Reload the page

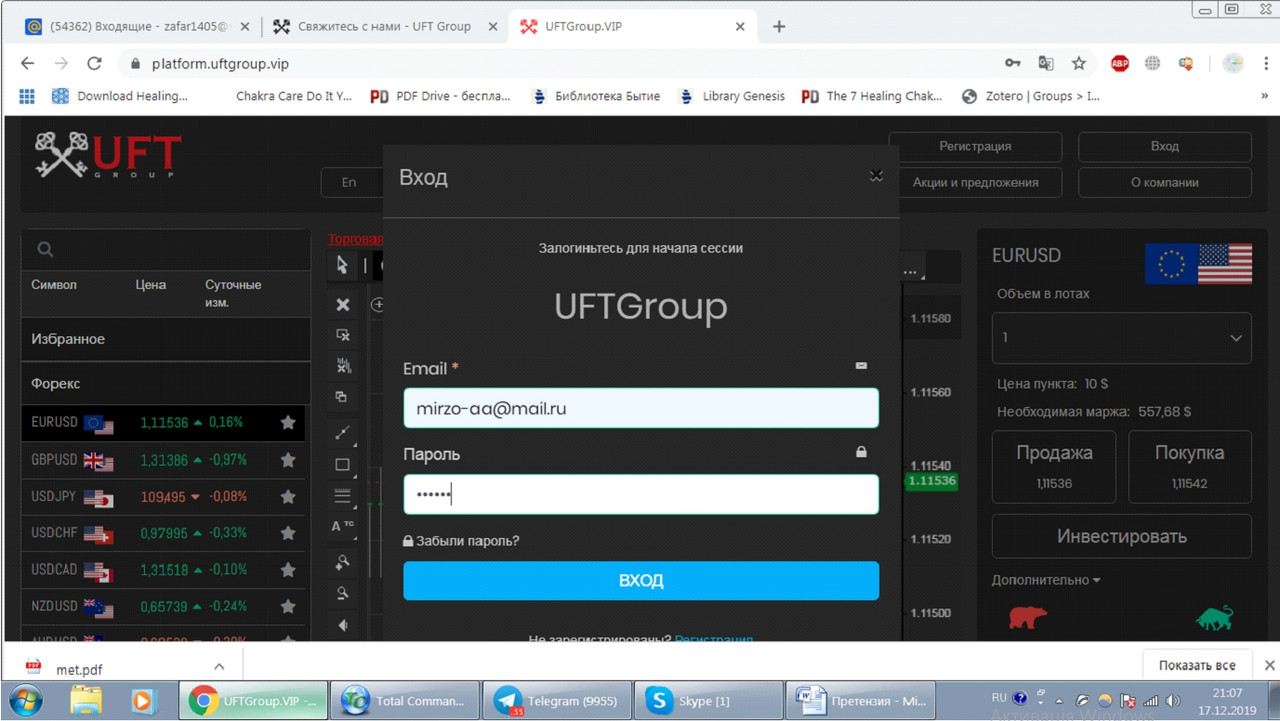(94, 63)
